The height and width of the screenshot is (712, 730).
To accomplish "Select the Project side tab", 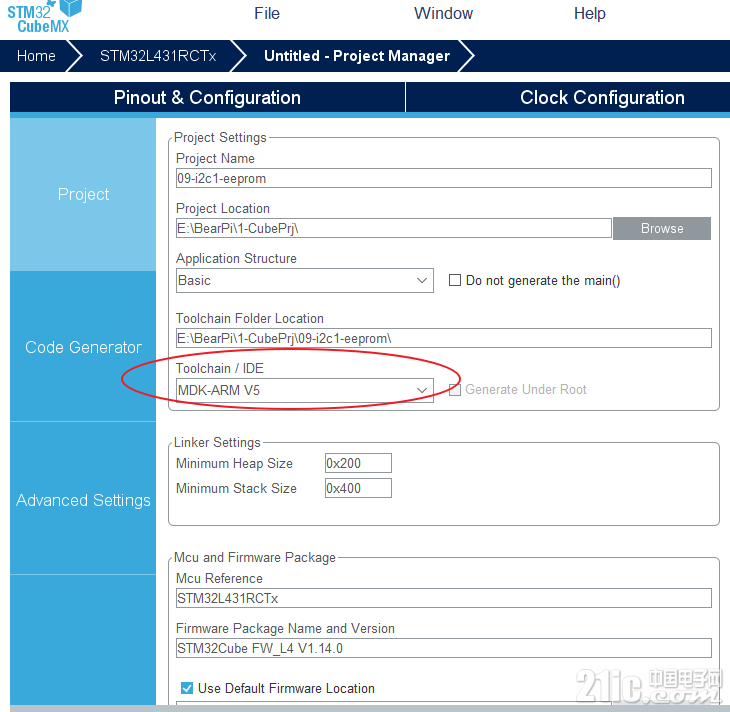I will 83,194.
